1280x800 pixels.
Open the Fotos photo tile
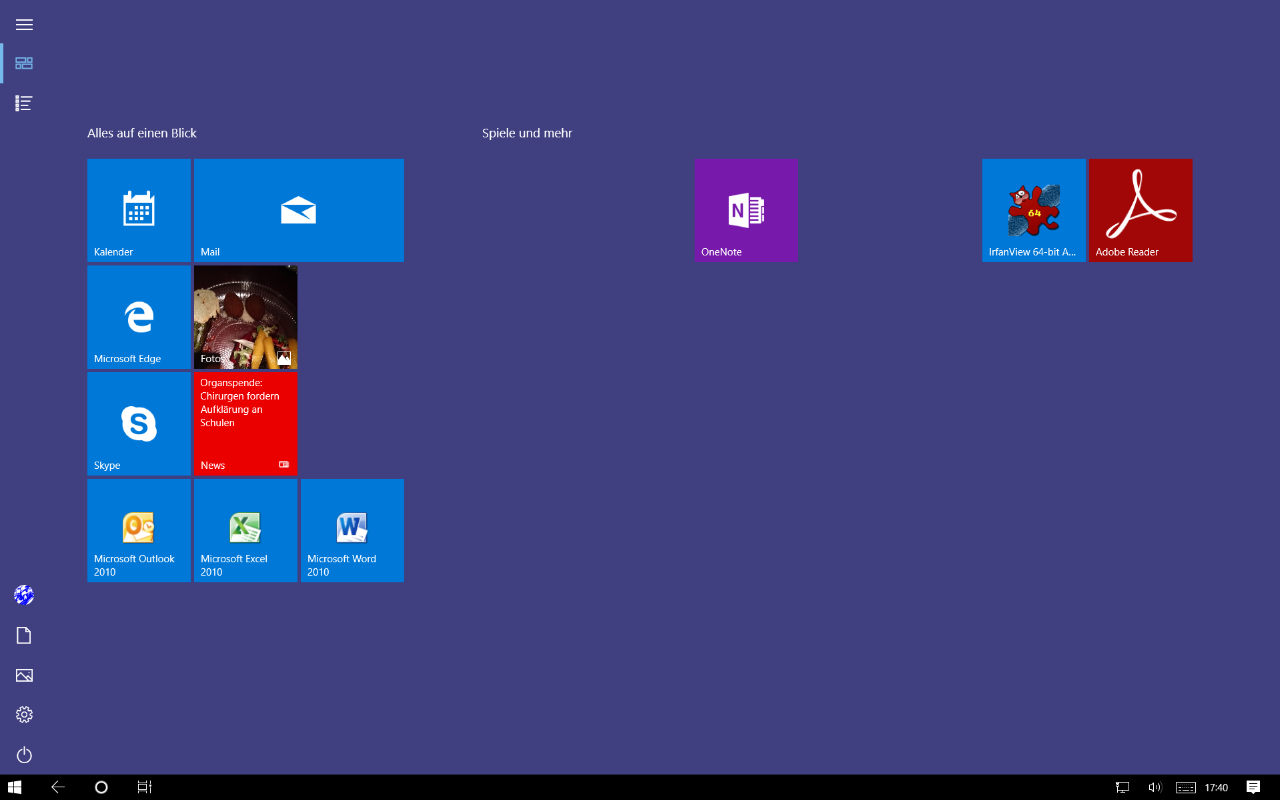click(x=246, y=317)
